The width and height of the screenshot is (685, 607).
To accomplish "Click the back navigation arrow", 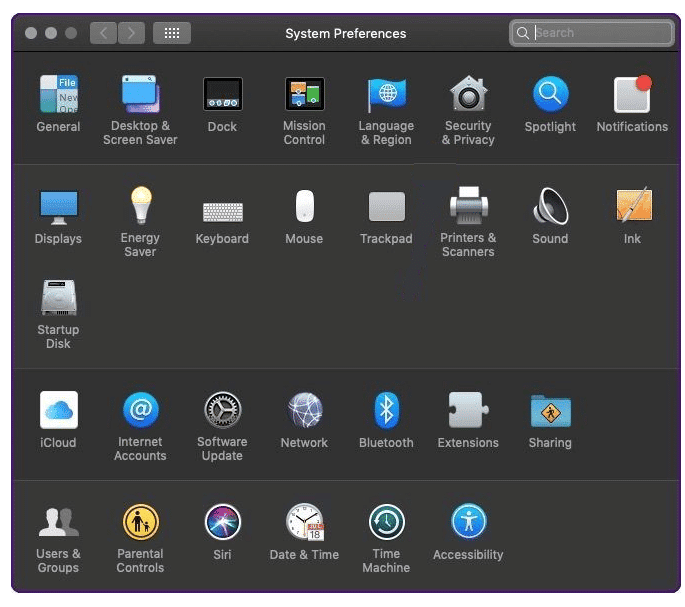I will tap(104, 33).
